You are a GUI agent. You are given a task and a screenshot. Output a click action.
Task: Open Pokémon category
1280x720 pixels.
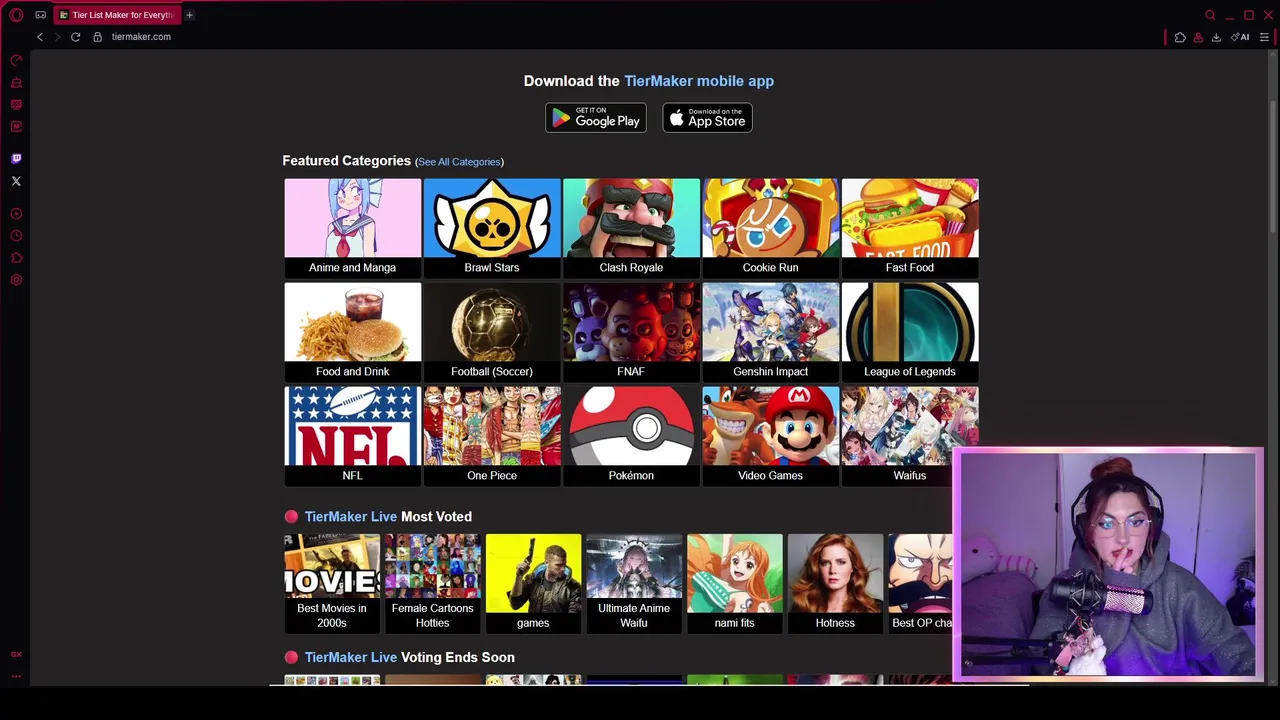point(631,435)
